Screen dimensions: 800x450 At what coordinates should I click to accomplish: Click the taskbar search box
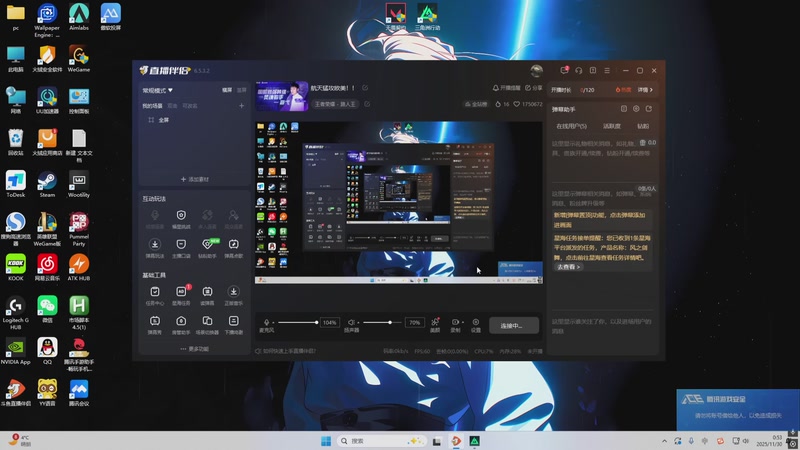coord(382,441)
